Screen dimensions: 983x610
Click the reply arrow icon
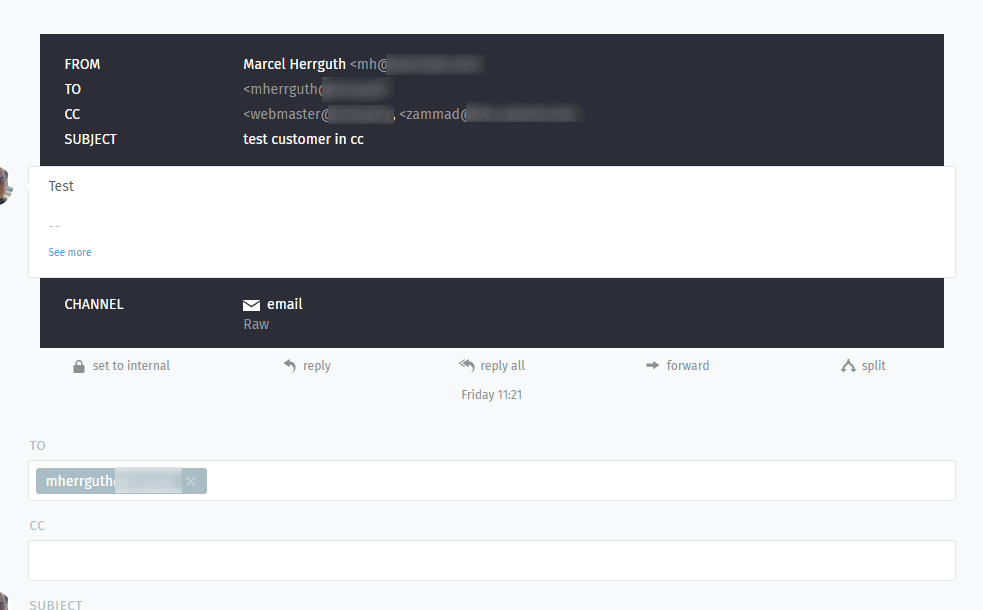(290, 365)
